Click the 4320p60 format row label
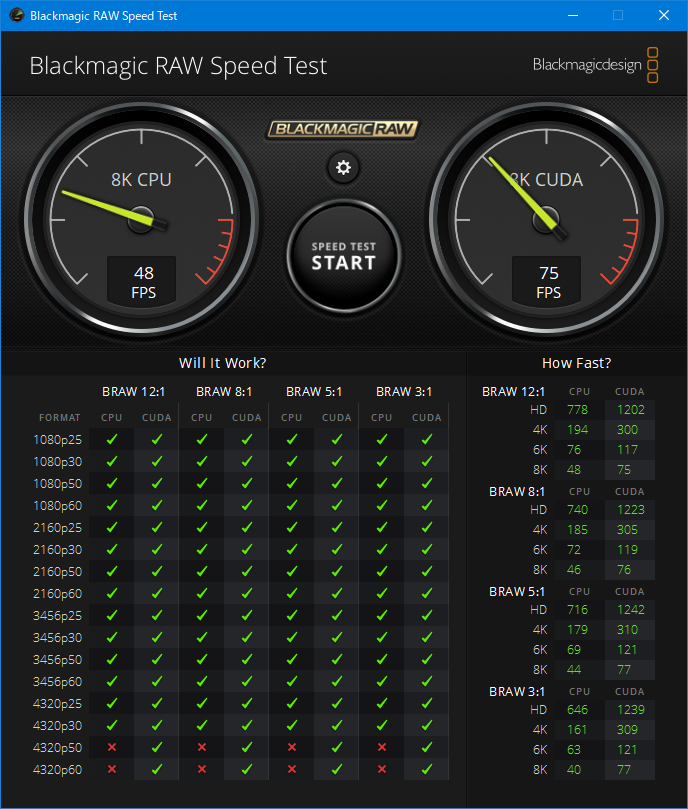 [57, 769]
